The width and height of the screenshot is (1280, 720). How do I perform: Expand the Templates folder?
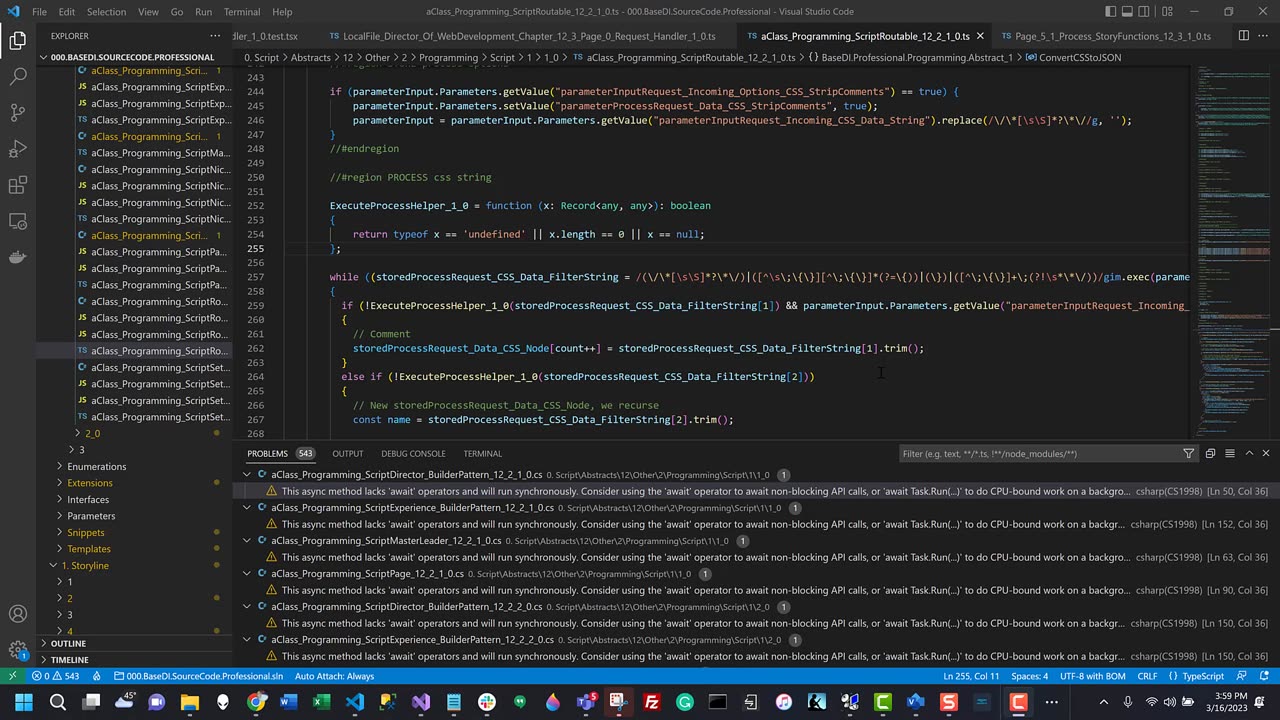pyautogui.click(x=88, y=549)
